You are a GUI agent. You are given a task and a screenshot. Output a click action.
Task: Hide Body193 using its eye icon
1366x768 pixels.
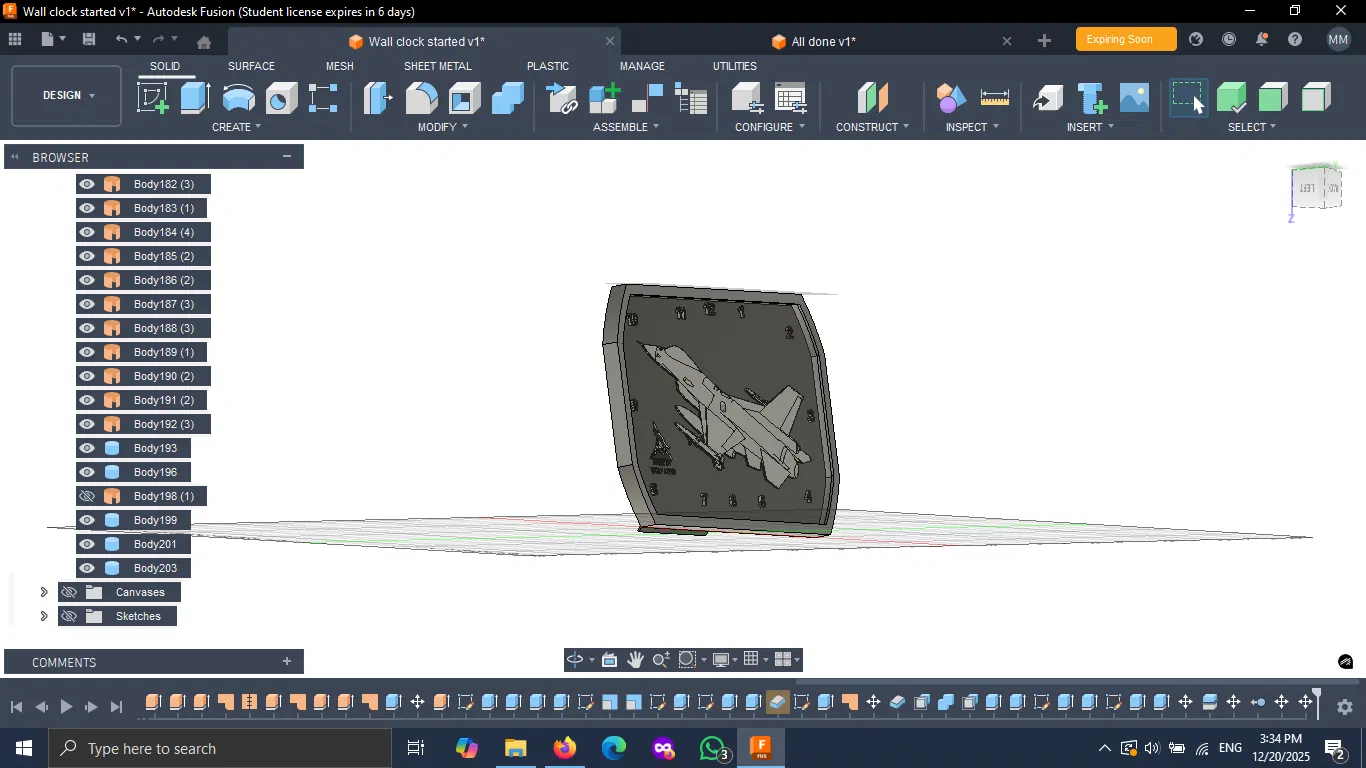(x=87, y=448)
